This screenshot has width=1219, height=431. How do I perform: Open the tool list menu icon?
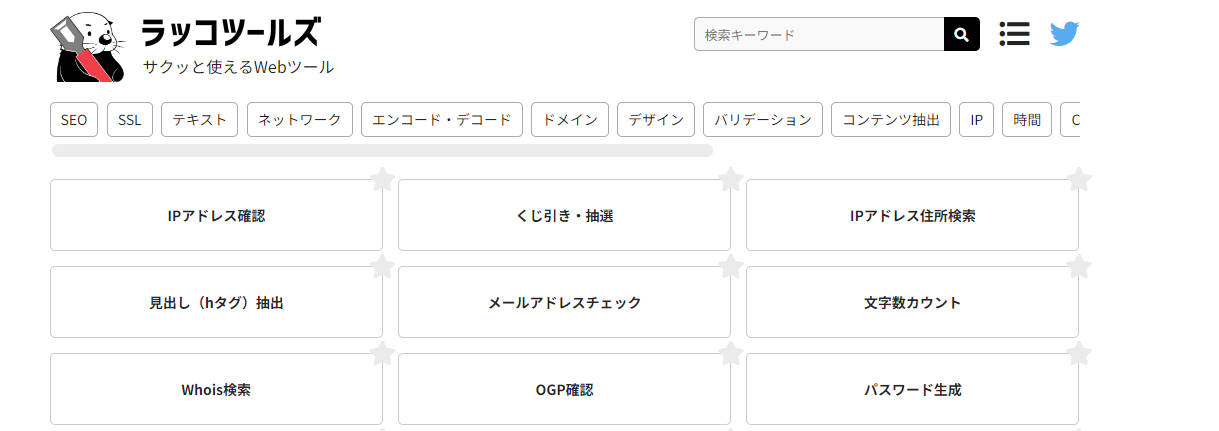(x=1014, y=35)
